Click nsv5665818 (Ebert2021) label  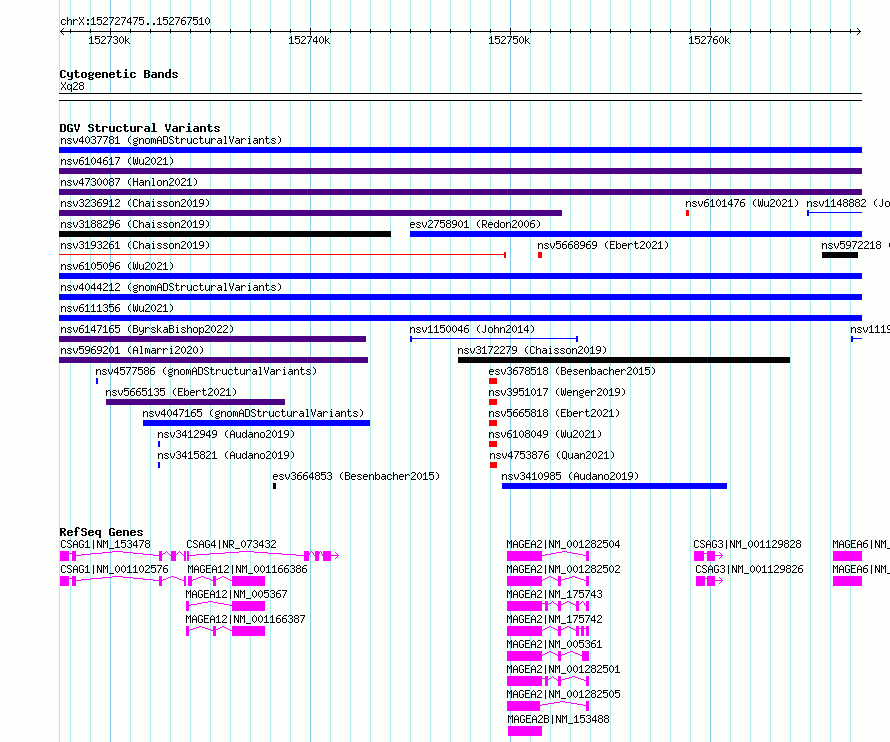pos(554,413)
